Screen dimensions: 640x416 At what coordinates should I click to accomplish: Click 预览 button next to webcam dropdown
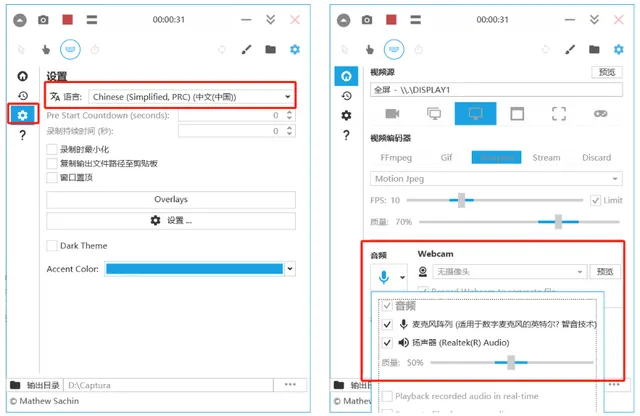click(605, 271)
